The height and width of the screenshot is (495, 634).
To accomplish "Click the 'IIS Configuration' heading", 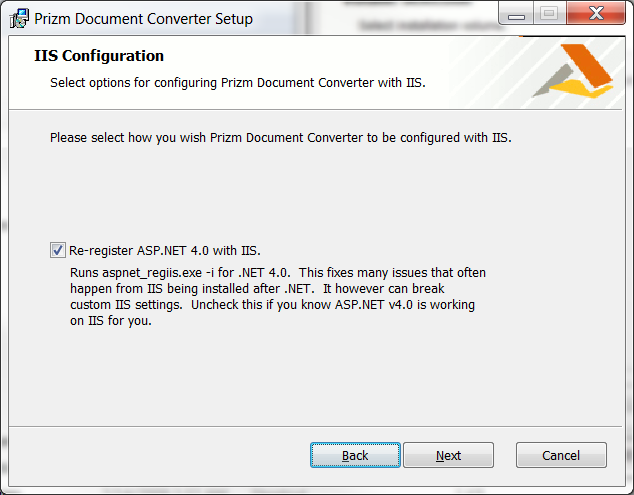I will (99, 56).
